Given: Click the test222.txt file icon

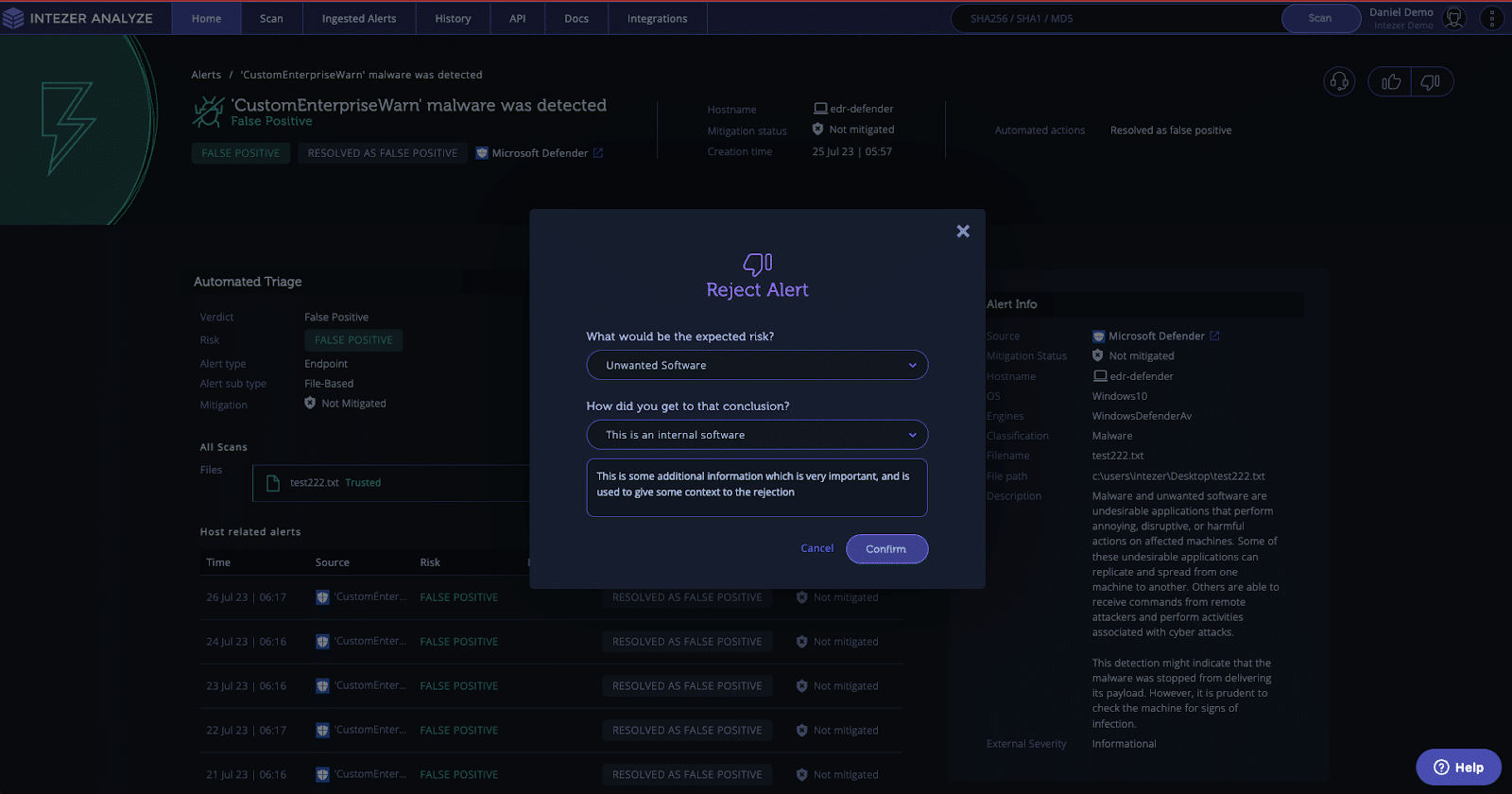Looking at the screenshot, I should [273, 483].
